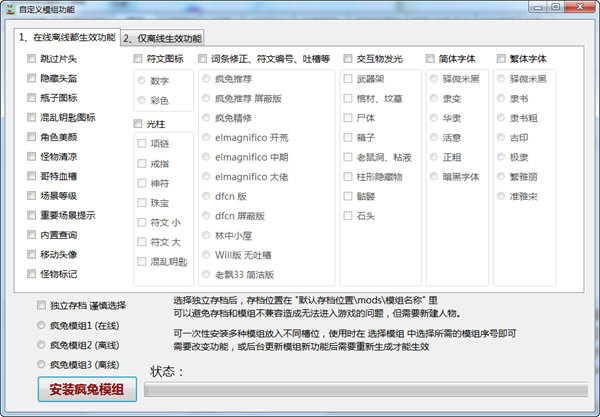Toggle the 隐藏头盔 checkbox
The image size is (600, 417).
(x=31, y=78)
